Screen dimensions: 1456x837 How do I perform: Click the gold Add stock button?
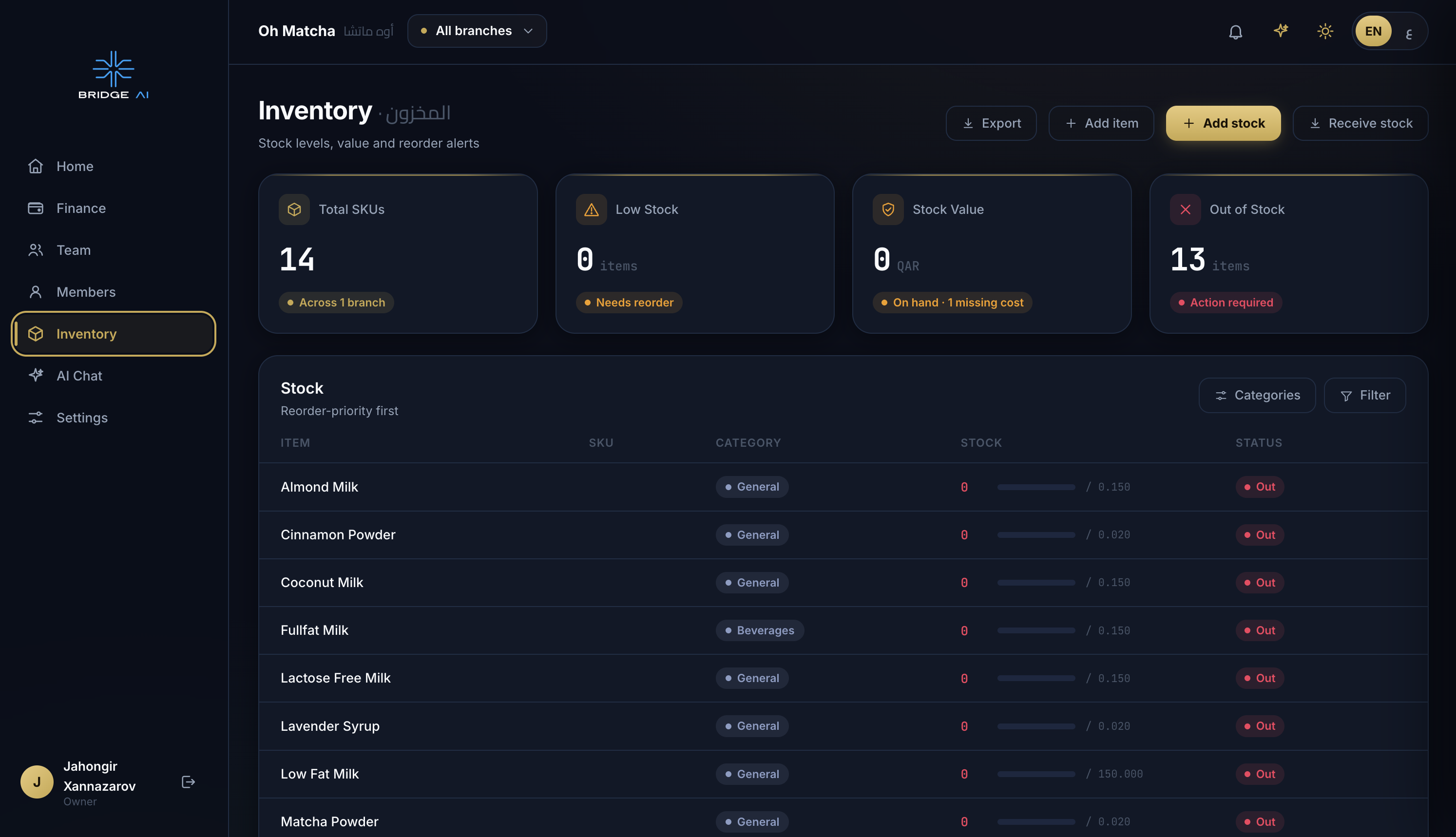tap(1223, 124)
